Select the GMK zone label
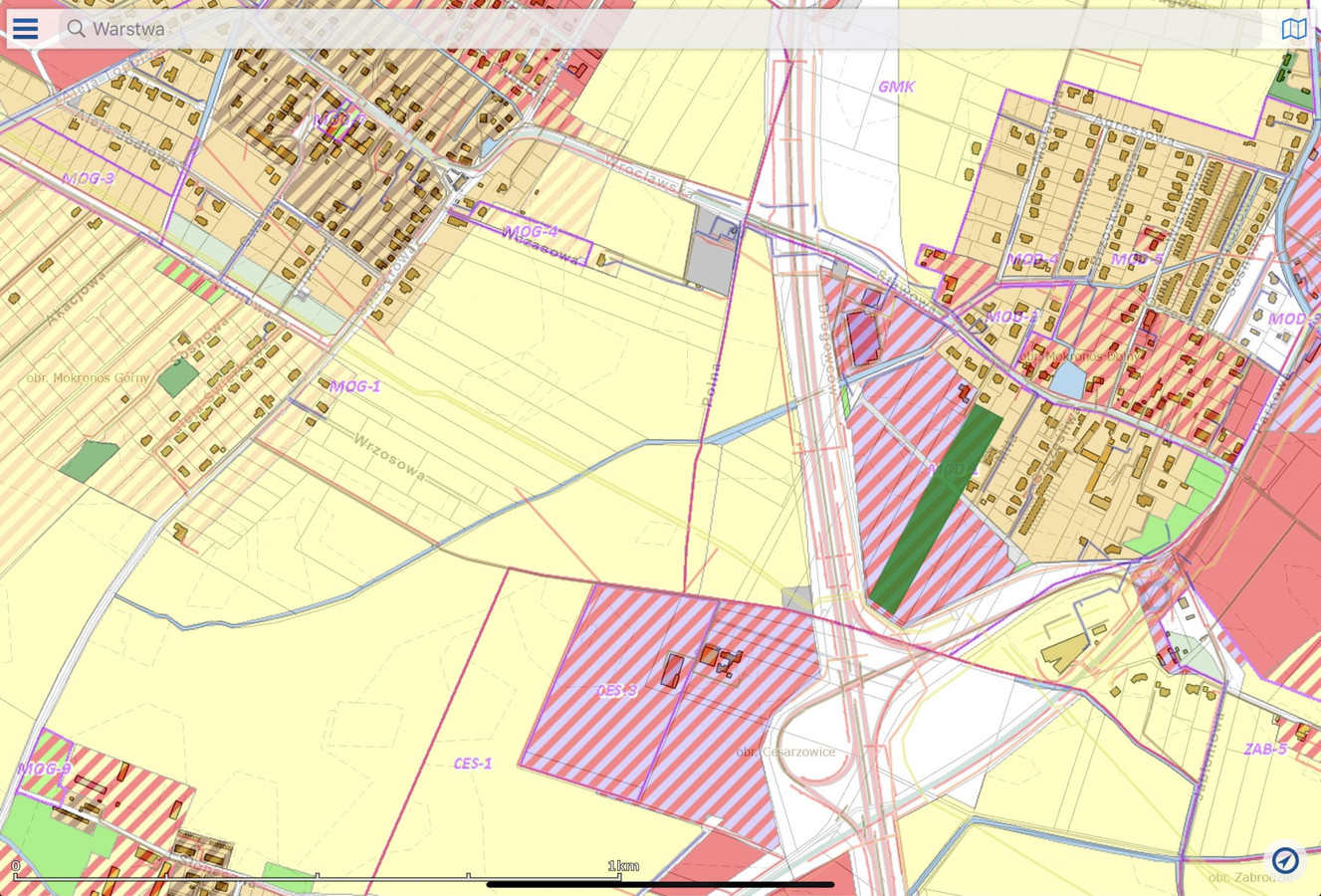 click(x=896, y=87)
